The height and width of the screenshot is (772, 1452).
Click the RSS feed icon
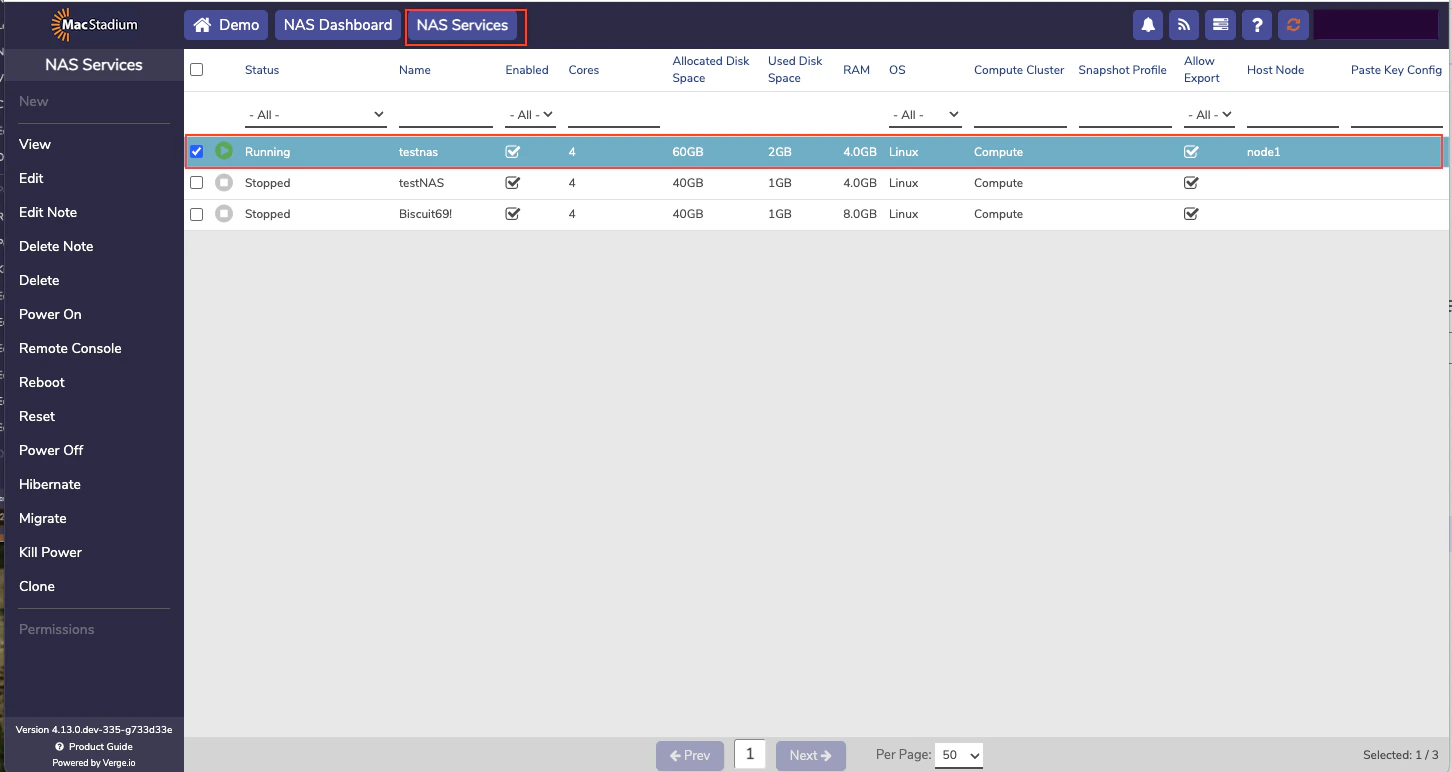(x=1184, y=24)
